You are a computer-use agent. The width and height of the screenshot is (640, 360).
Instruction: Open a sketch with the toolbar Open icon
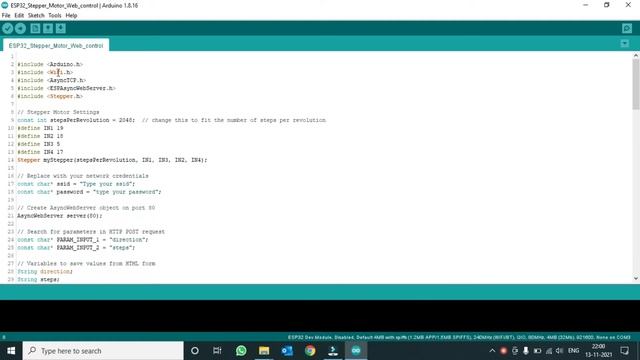48,28
